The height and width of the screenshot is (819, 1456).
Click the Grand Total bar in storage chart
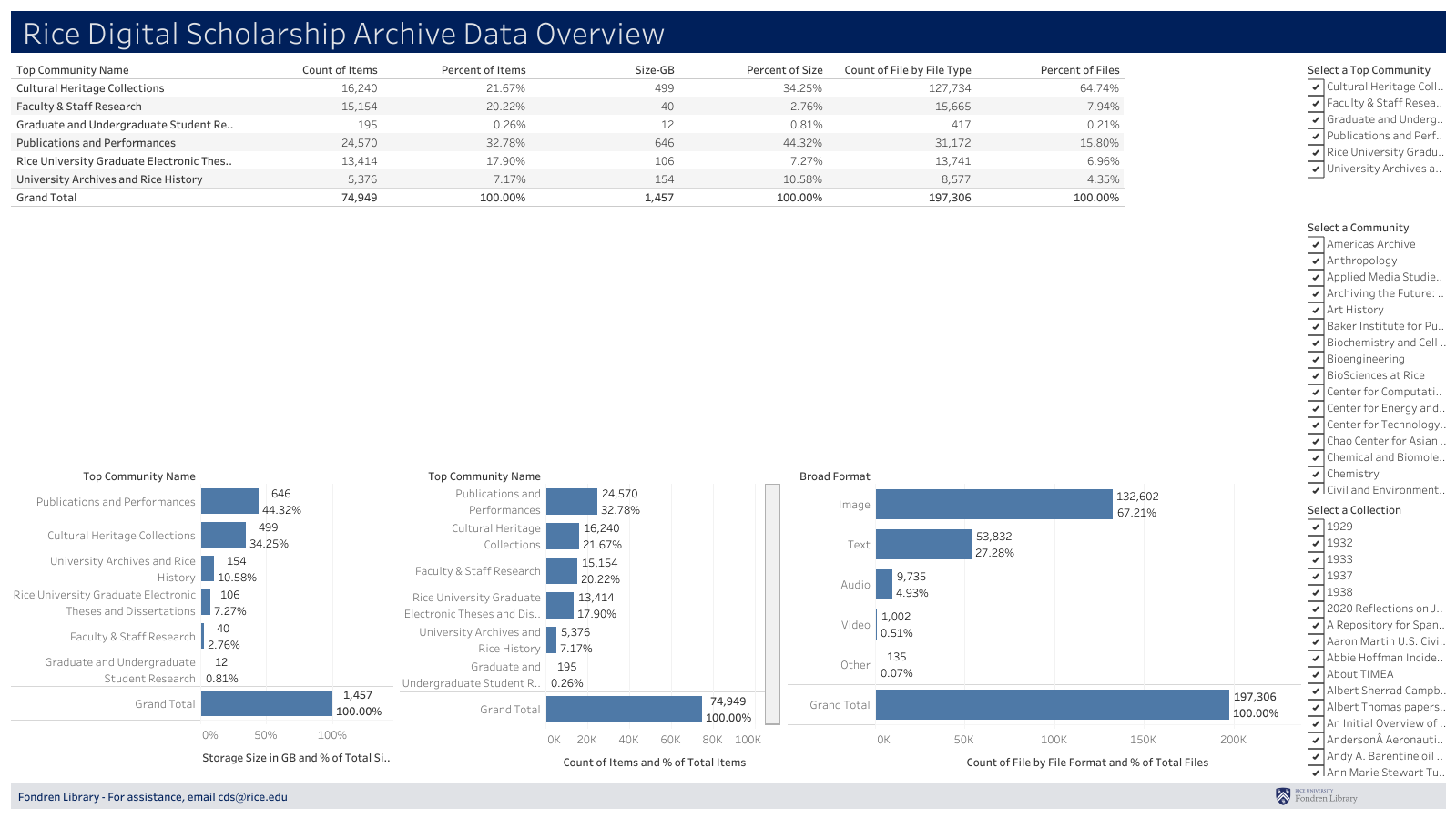267,703
